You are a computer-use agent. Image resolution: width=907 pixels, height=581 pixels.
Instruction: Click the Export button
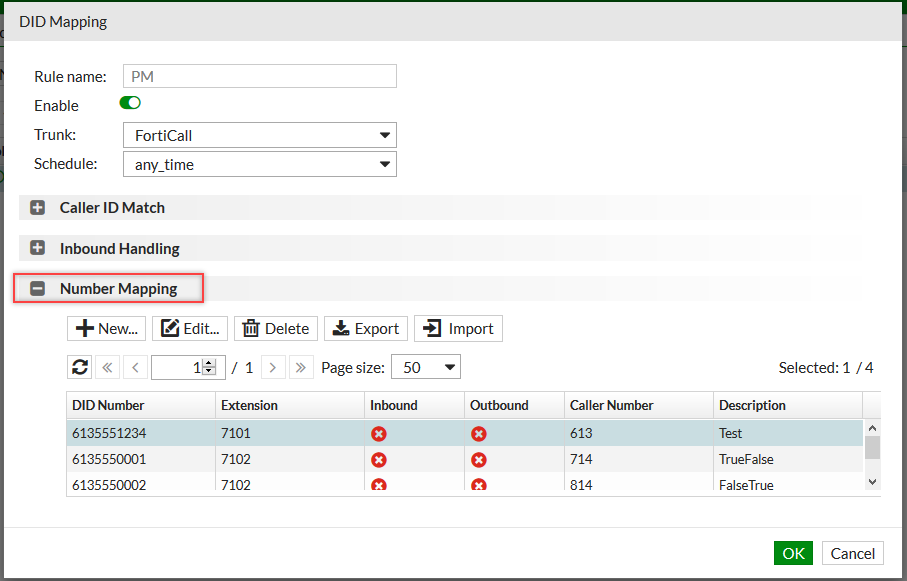click(x=366, y=328)
